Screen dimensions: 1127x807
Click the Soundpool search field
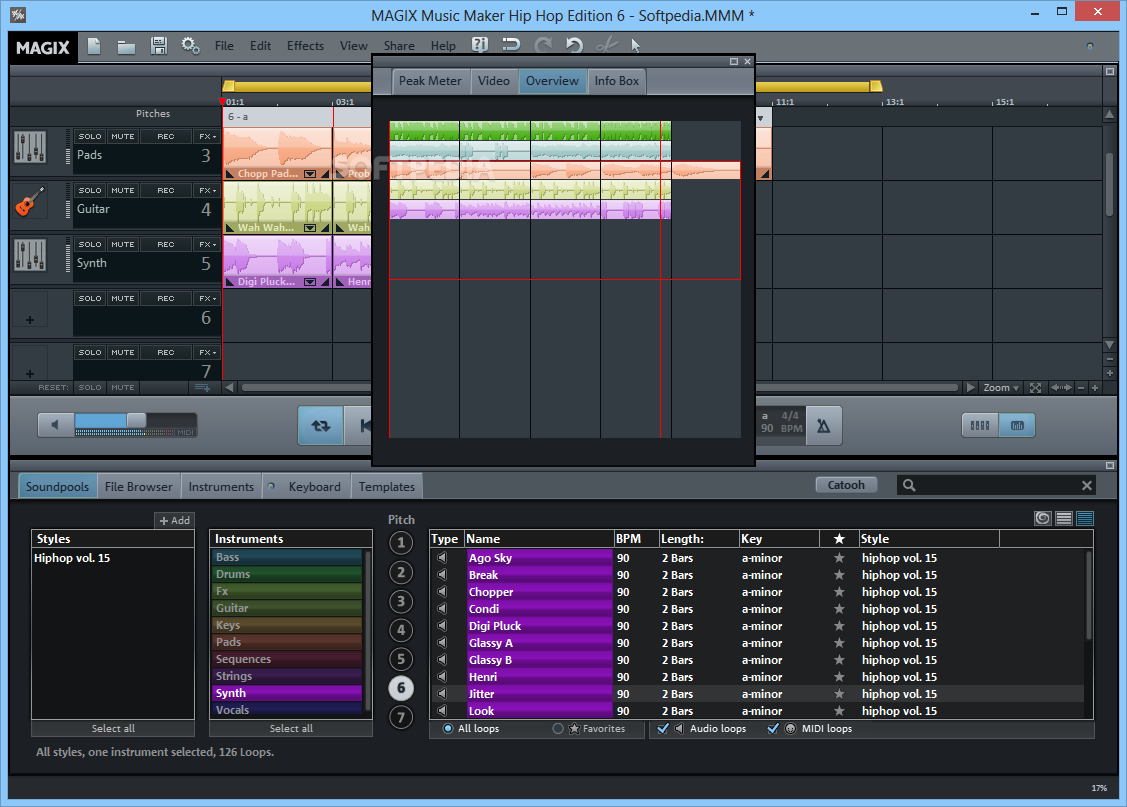(997, 486)
